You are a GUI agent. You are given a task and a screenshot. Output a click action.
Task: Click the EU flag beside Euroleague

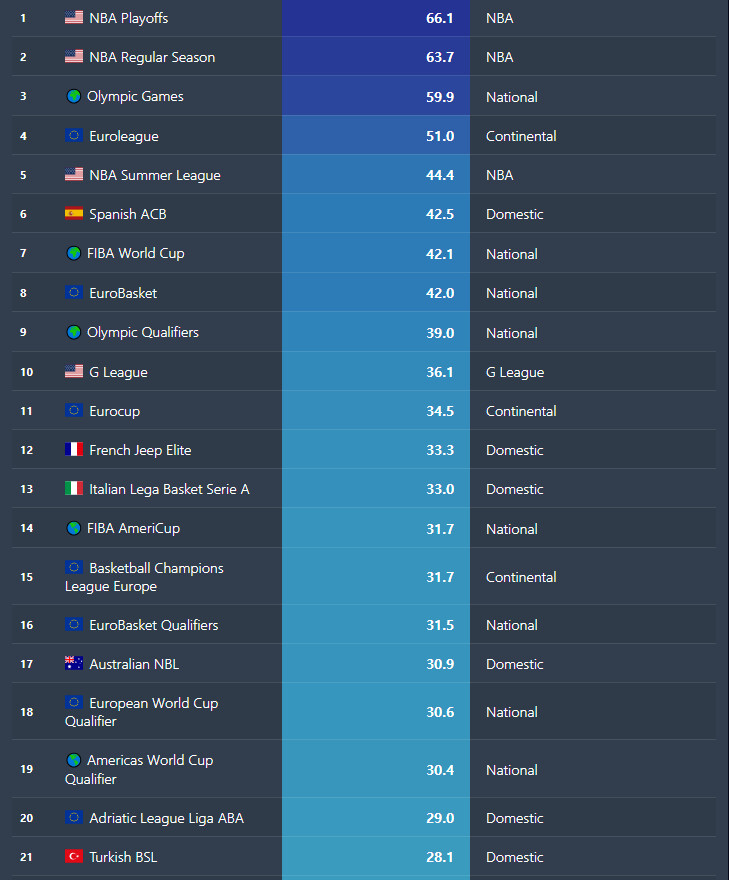click(74, 135)
